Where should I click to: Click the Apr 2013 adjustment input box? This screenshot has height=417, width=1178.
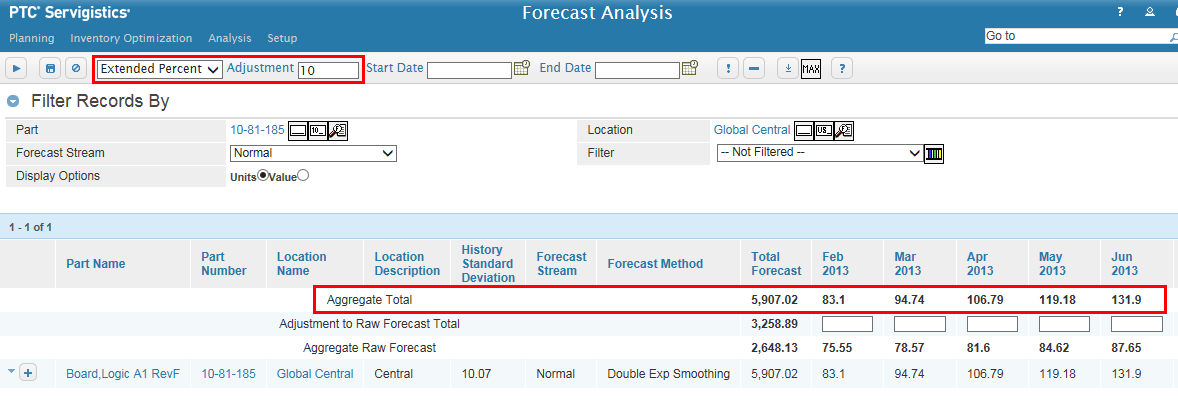pos(992,324)
